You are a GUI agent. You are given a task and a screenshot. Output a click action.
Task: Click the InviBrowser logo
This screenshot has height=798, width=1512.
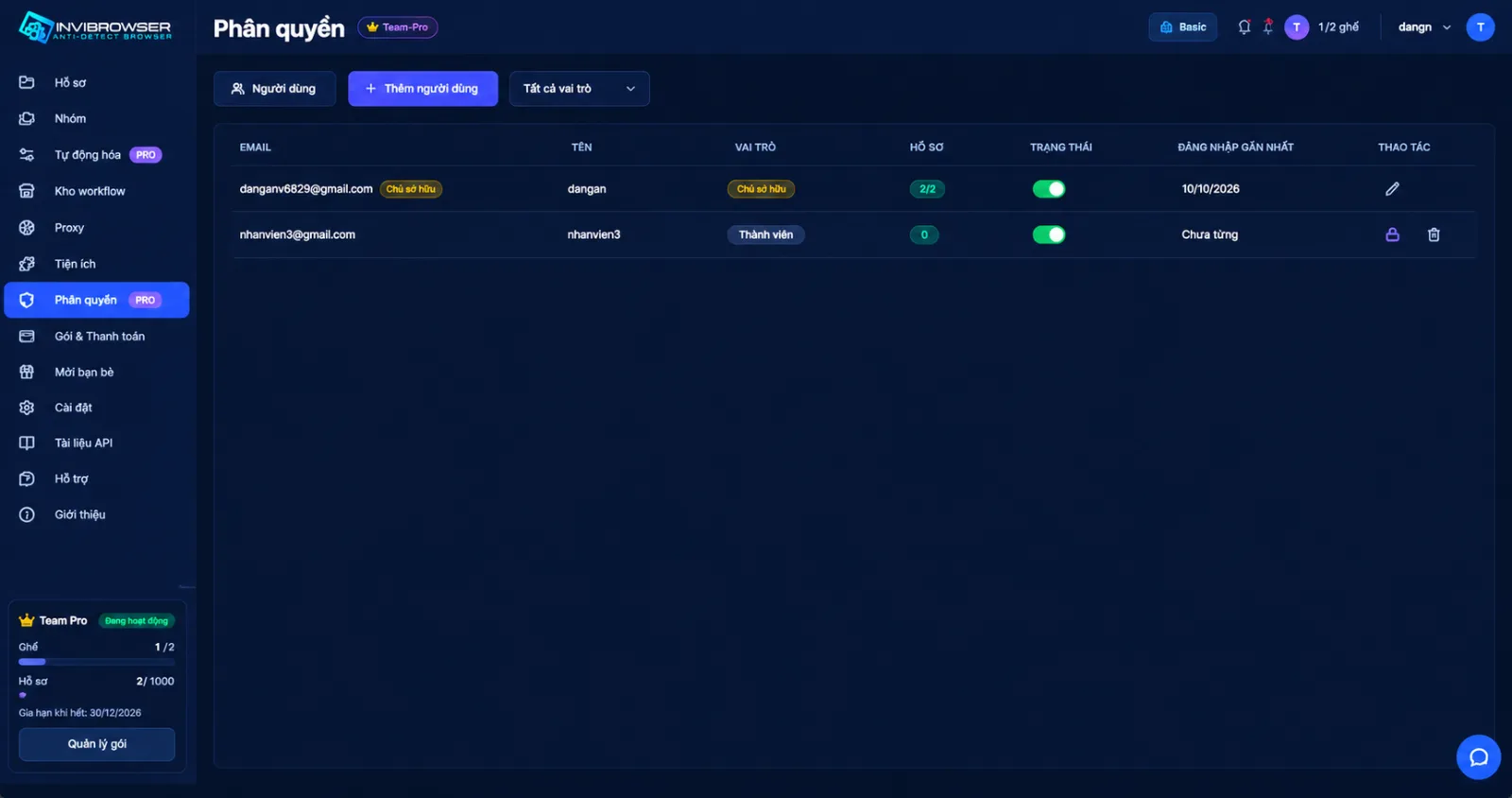(x=95, y=27)
